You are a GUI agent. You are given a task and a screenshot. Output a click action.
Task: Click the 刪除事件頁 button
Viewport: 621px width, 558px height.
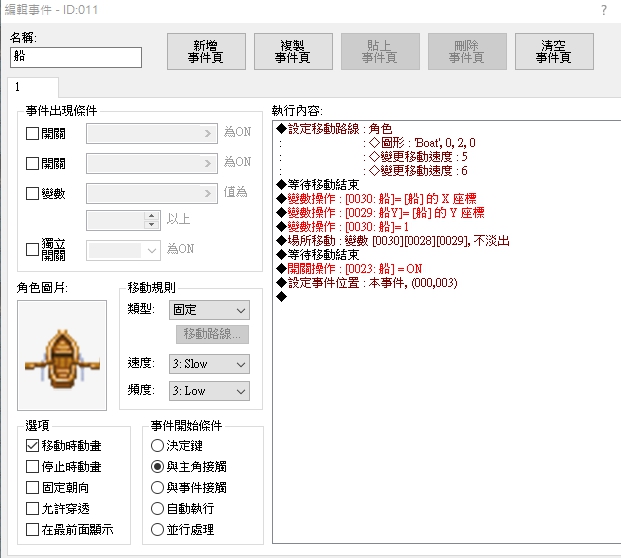coord(467,51)
